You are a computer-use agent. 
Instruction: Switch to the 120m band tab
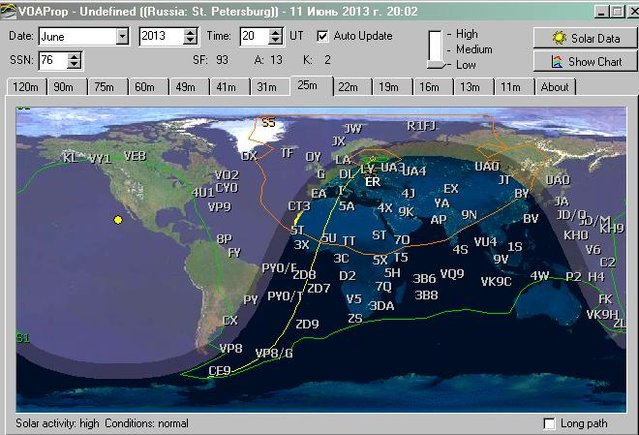(26, 87)
